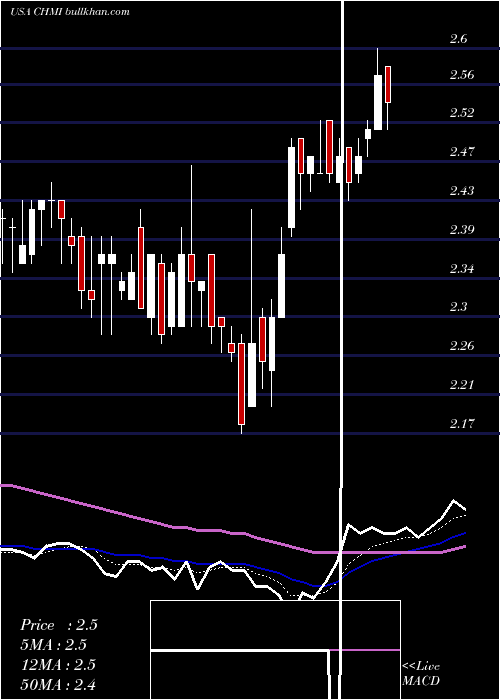Click the 2.6 price axis label
This screenshot has width=500, height=700.
click(458, 39)
